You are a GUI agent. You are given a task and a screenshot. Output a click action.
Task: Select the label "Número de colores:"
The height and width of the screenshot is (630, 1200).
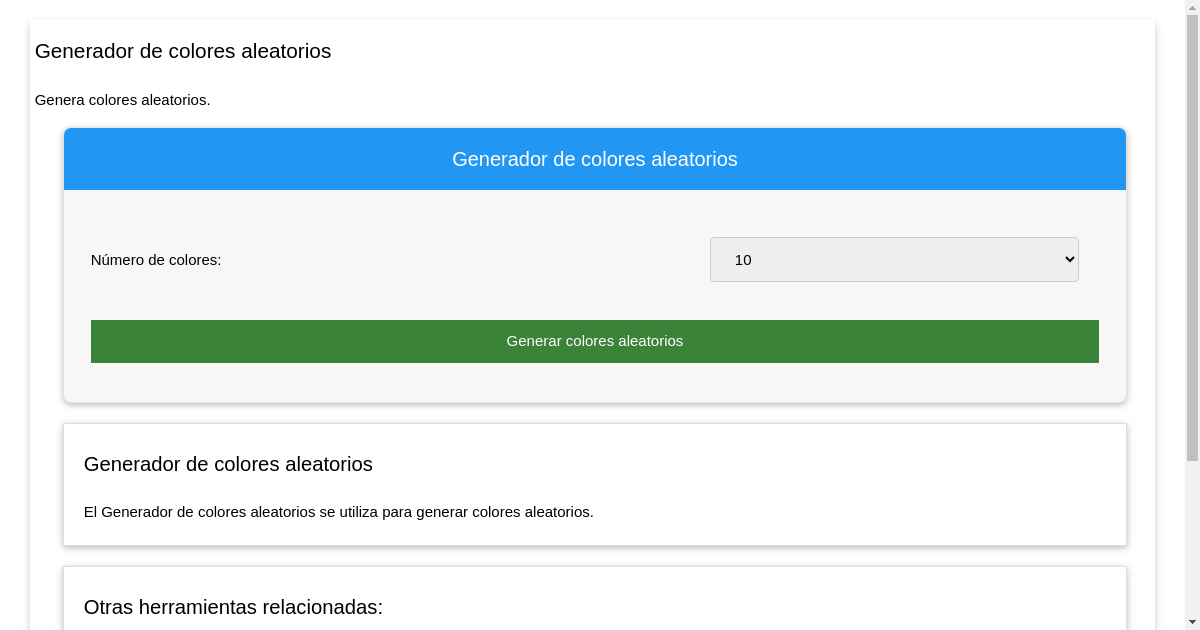point(156,259)
